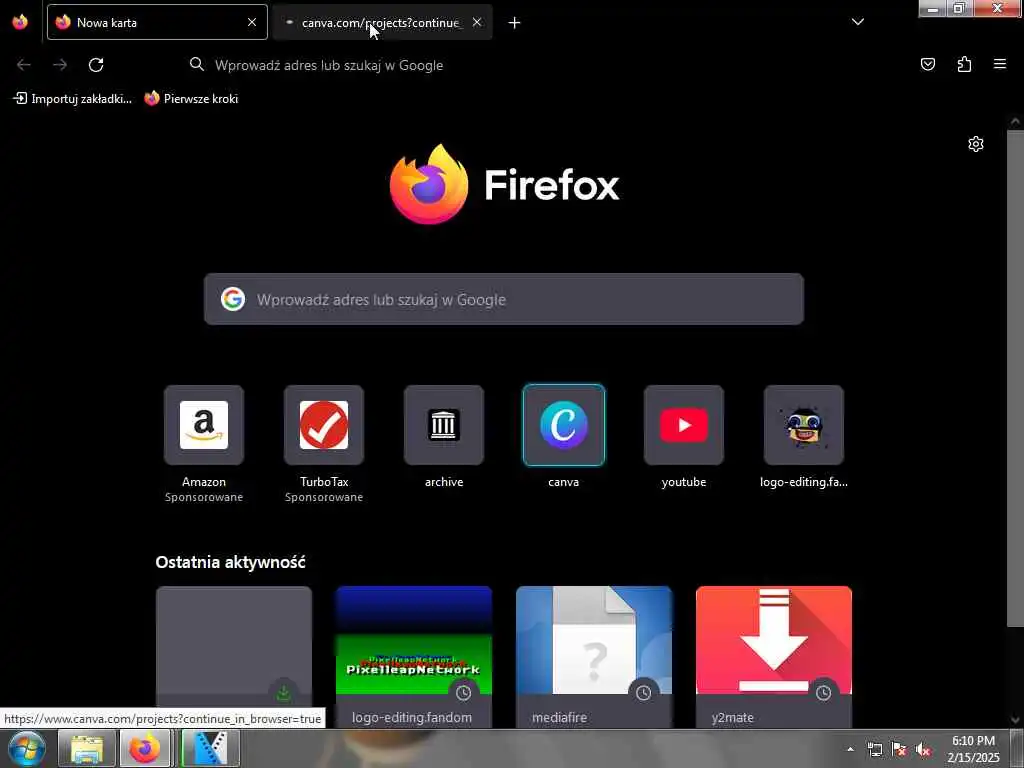Open Windows Explorer from taskbar

(87, 748)
